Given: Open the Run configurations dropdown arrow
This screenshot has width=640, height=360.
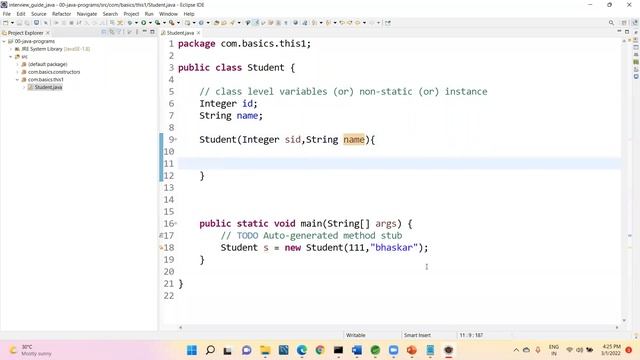Looking at the screenshot, I should tap(150, 23).
